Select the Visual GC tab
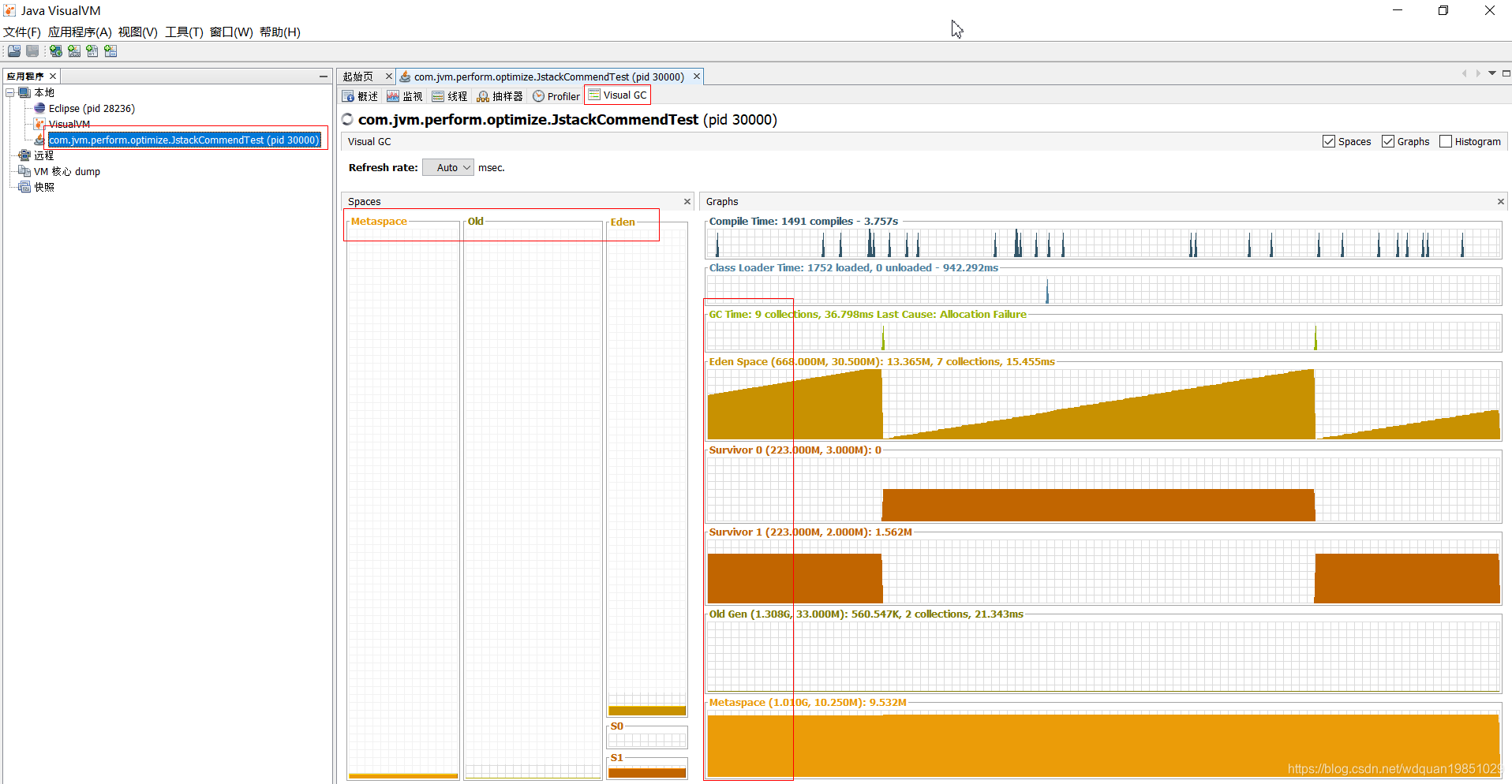The image size is (1512, 784). 618,95
